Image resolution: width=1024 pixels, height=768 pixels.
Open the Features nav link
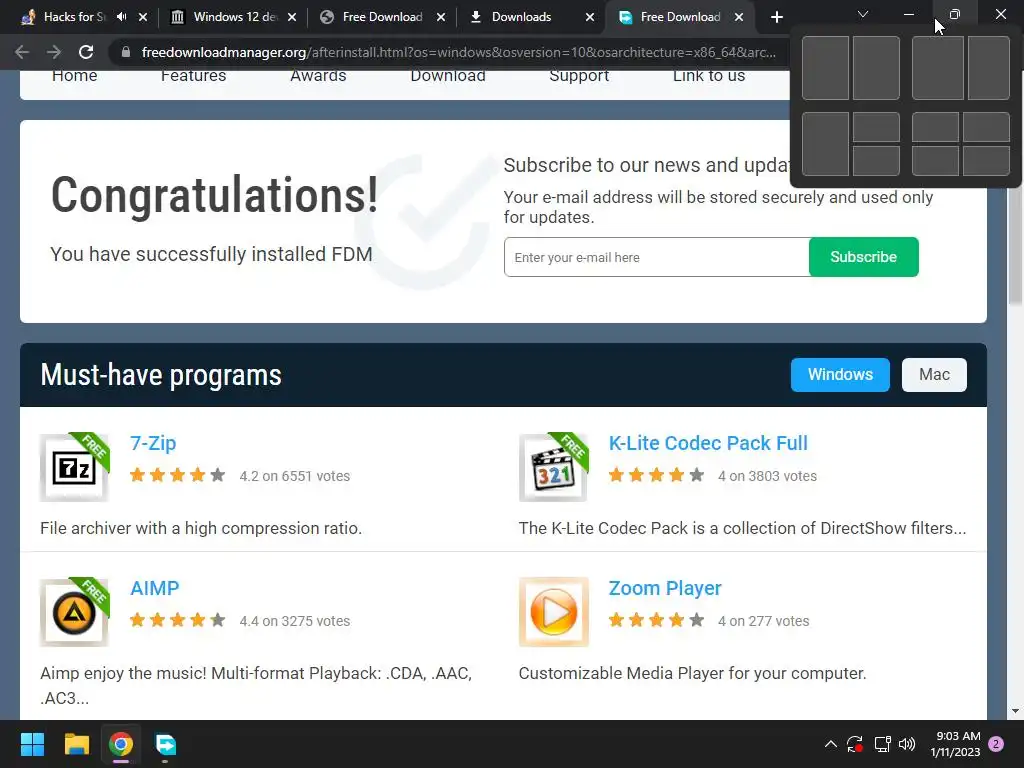(x=193, y=76)
